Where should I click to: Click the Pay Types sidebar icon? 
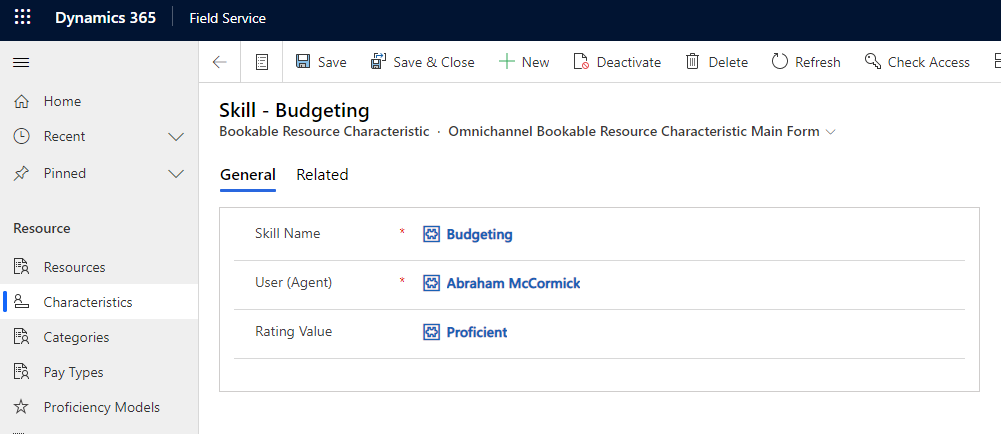click(x=22, y=372)
